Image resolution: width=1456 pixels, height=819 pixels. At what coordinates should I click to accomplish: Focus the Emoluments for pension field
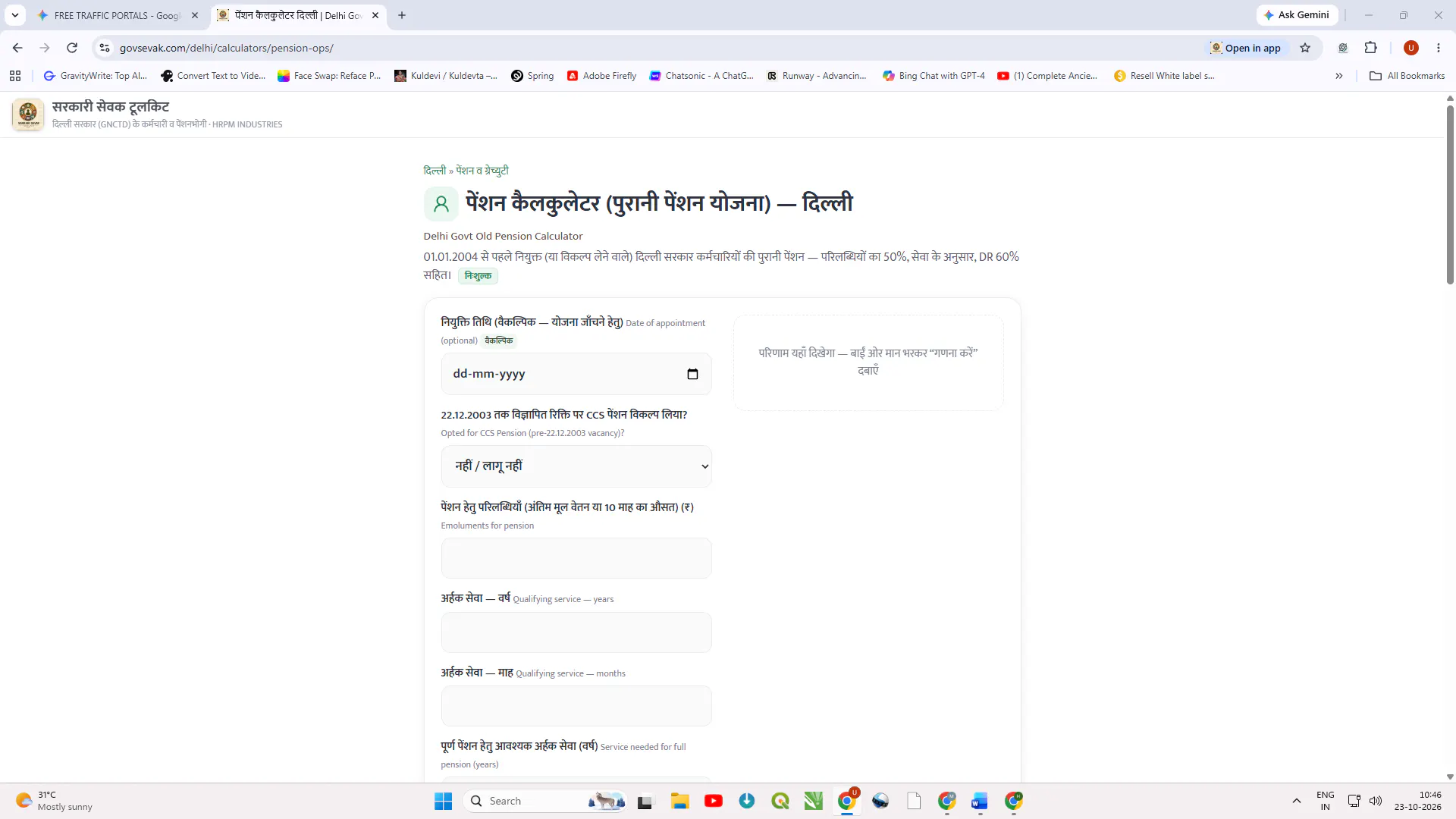coord(576,558)
